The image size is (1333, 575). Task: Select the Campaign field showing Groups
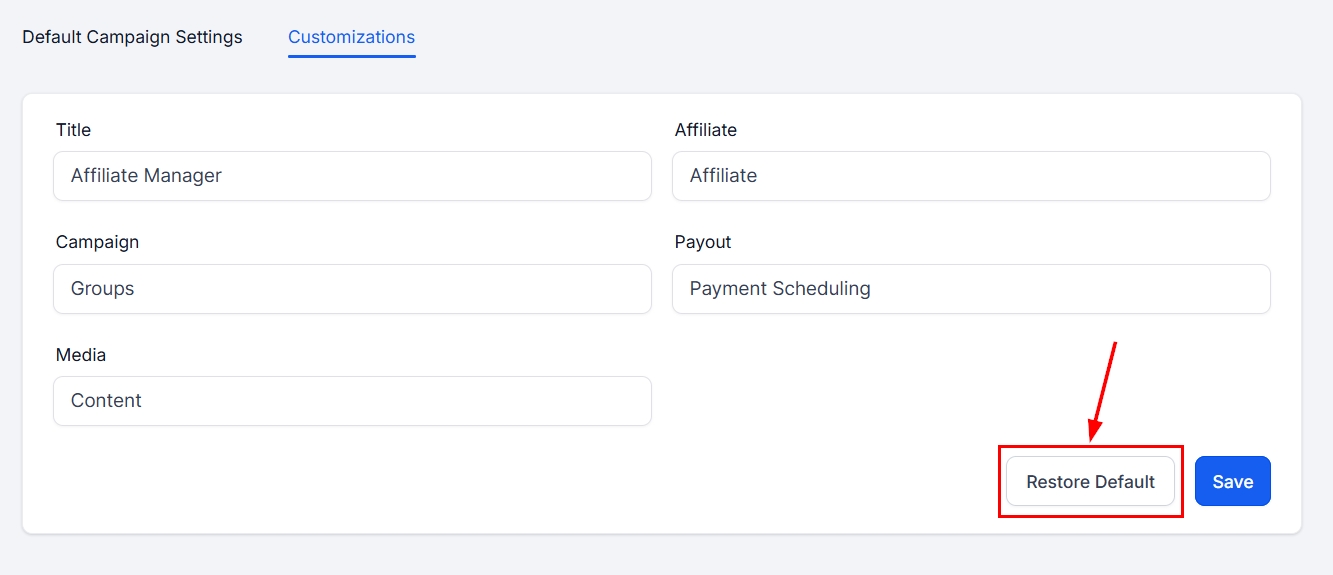pos(352,289)
